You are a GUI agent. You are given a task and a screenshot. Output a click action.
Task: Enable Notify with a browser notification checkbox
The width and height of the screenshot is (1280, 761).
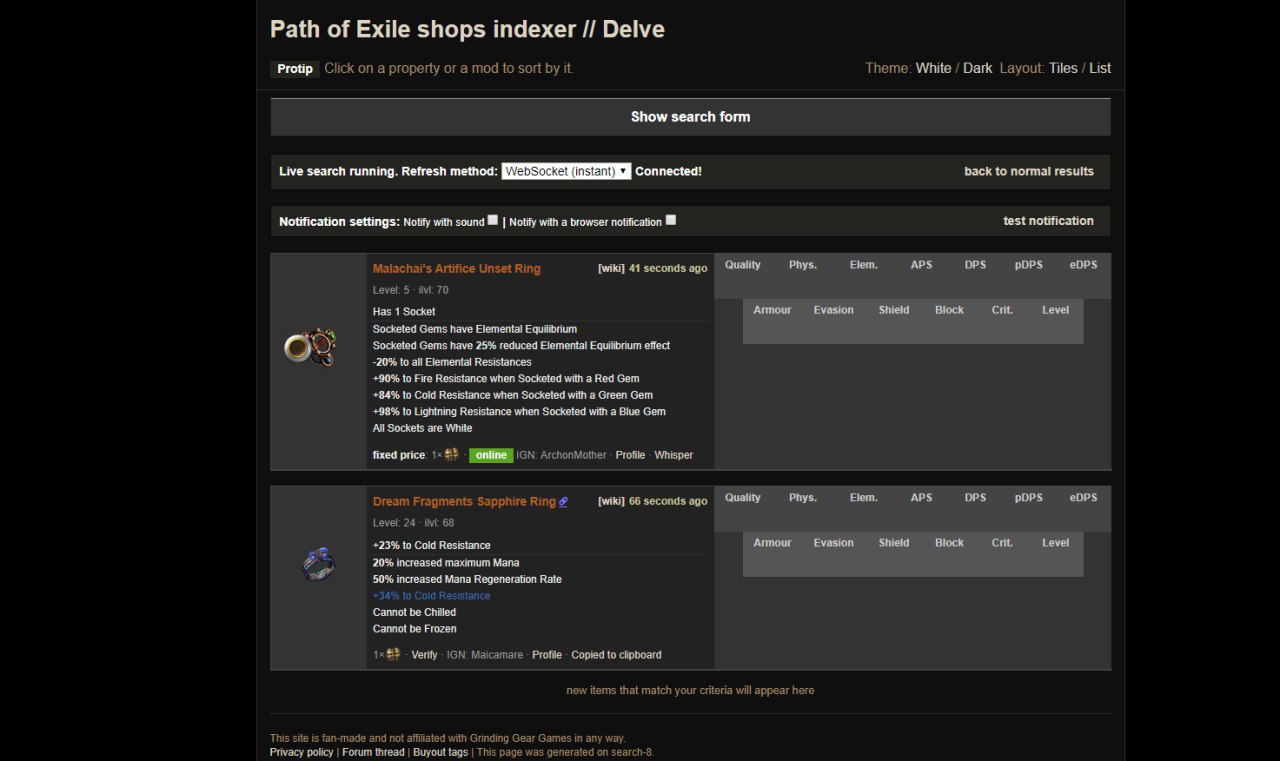coord(671,220)
